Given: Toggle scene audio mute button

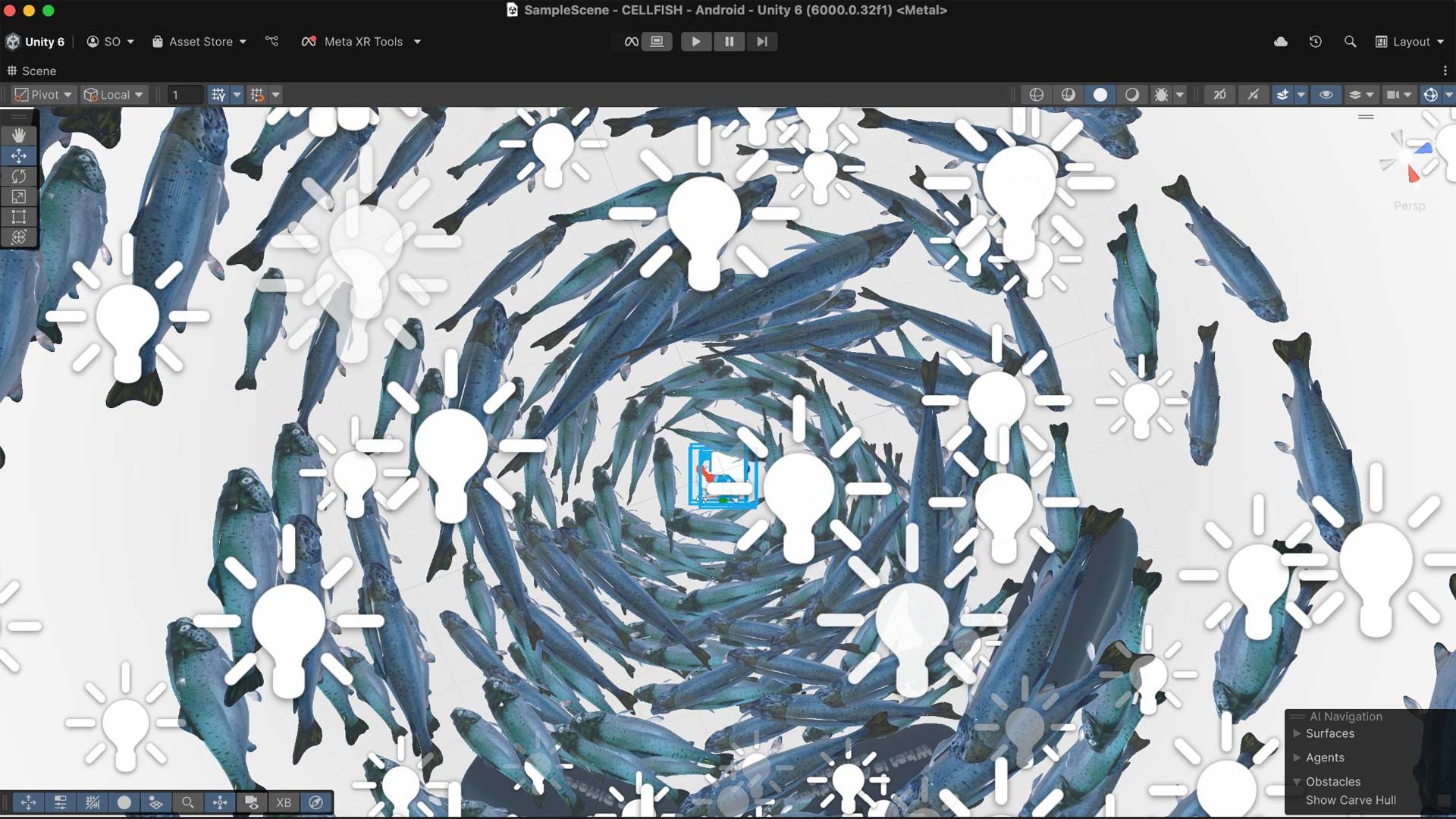Looking at the screenshot, I should 1254,94.
